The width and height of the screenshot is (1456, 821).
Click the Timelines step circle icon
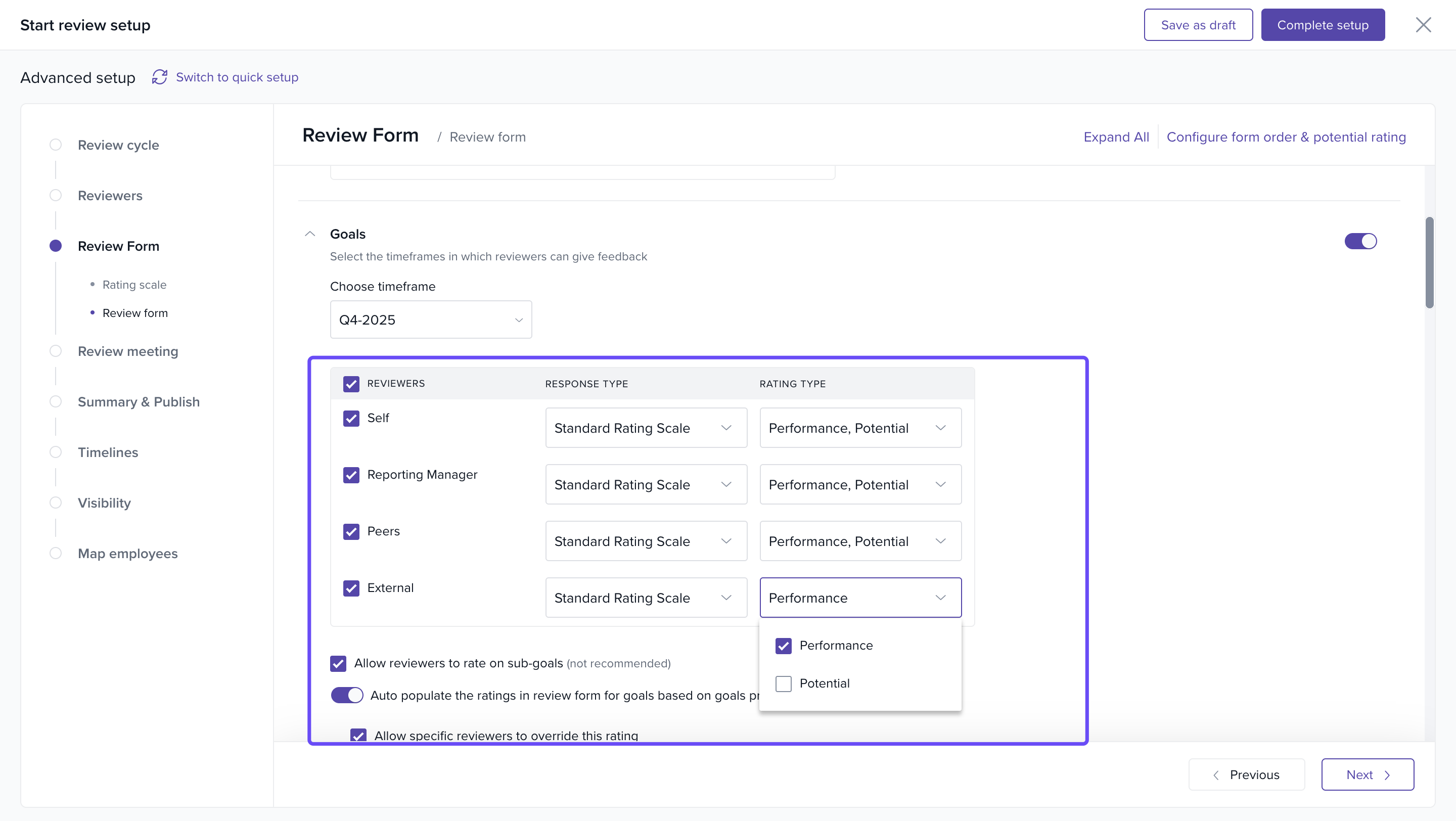click(x=56, y=452)
